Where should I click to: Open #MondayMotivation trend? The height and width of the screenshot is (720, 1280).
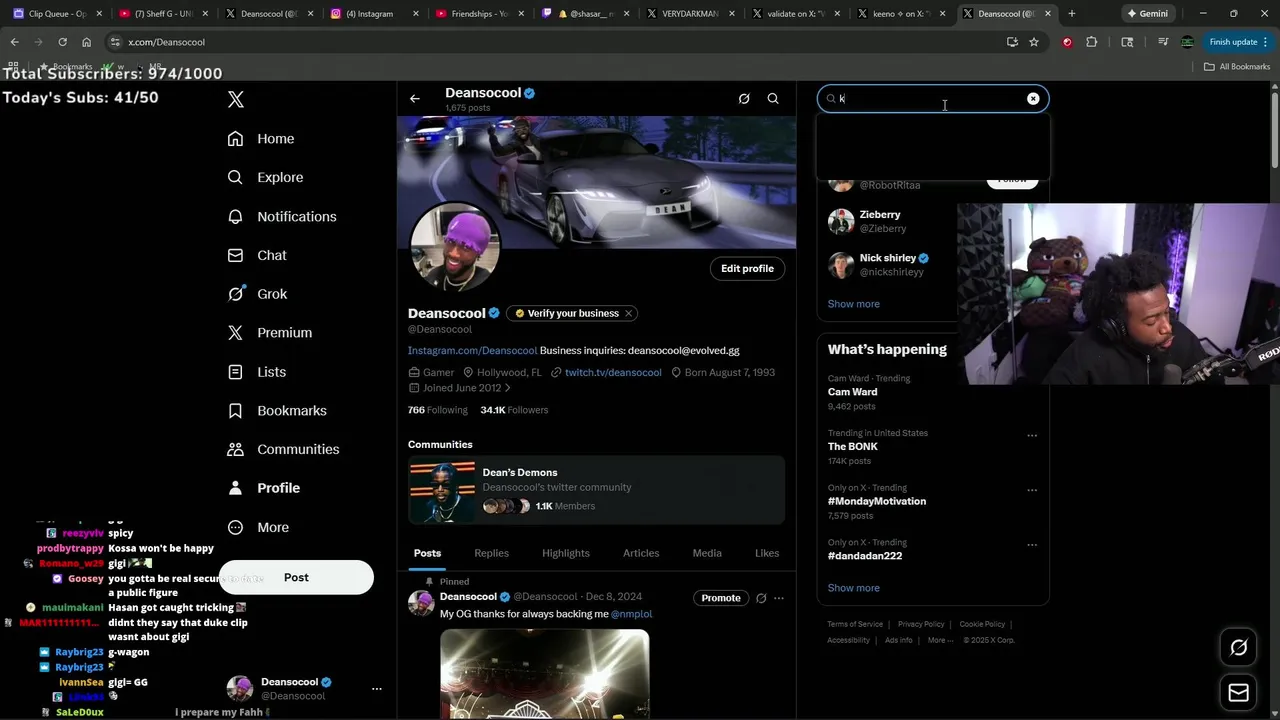click(x=877, y=501)
